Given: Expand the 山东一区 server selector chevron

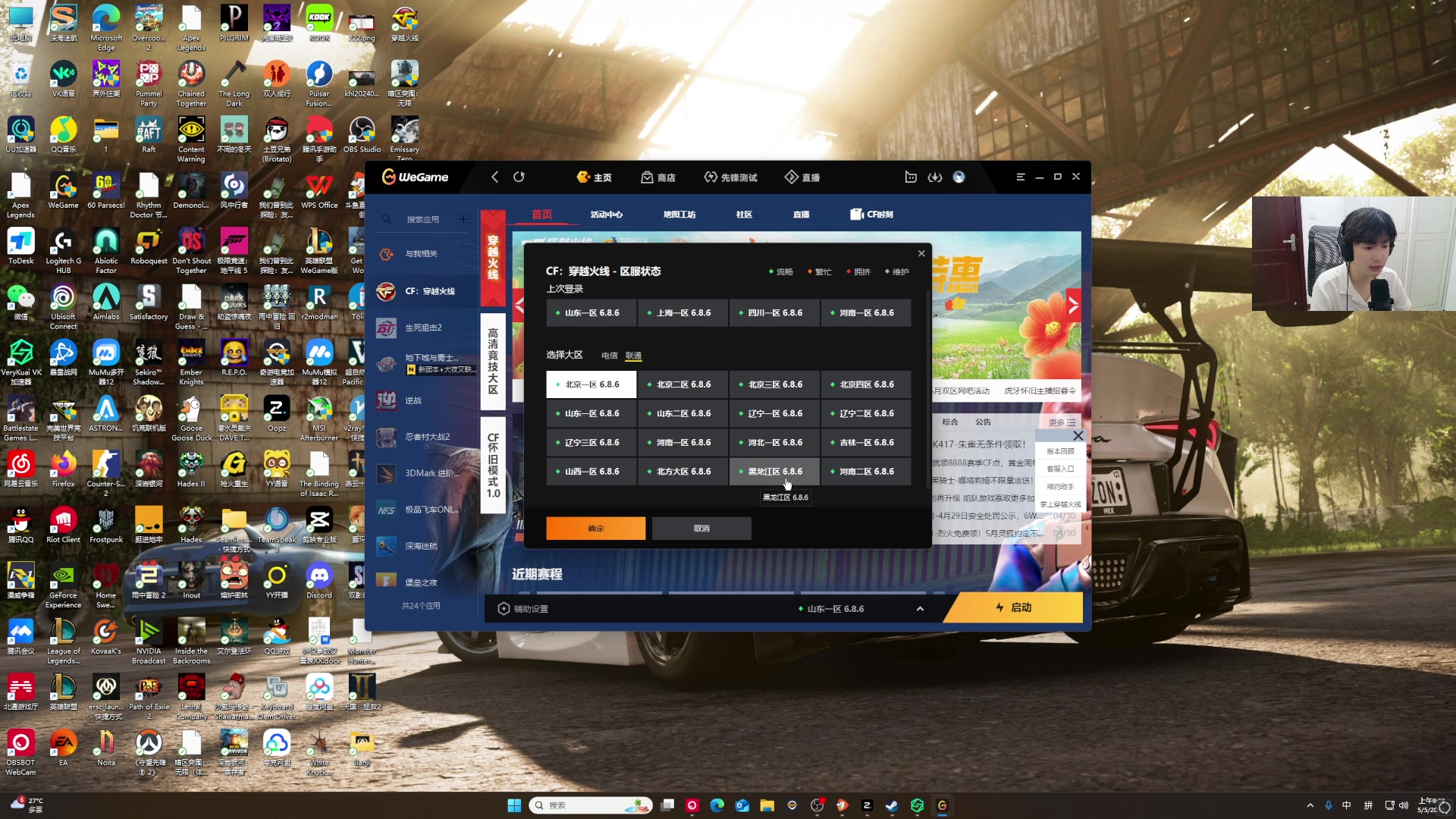Looking at the screenshot, I should pyautogui.click(x=920, y=609).
